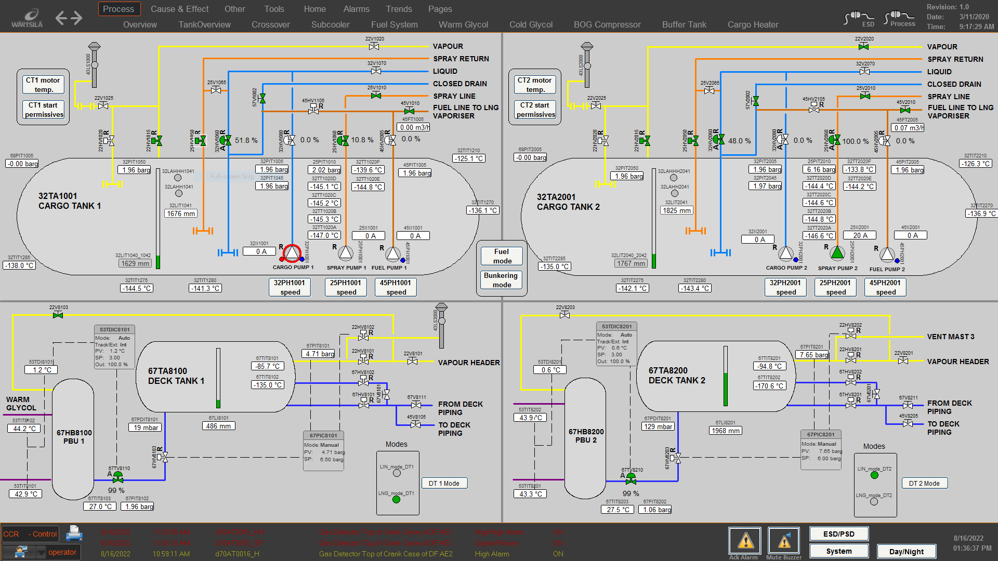Open valve 22V8203 above PBU 2
This screenshot has width=998, height=561.
tap(565, 315)
